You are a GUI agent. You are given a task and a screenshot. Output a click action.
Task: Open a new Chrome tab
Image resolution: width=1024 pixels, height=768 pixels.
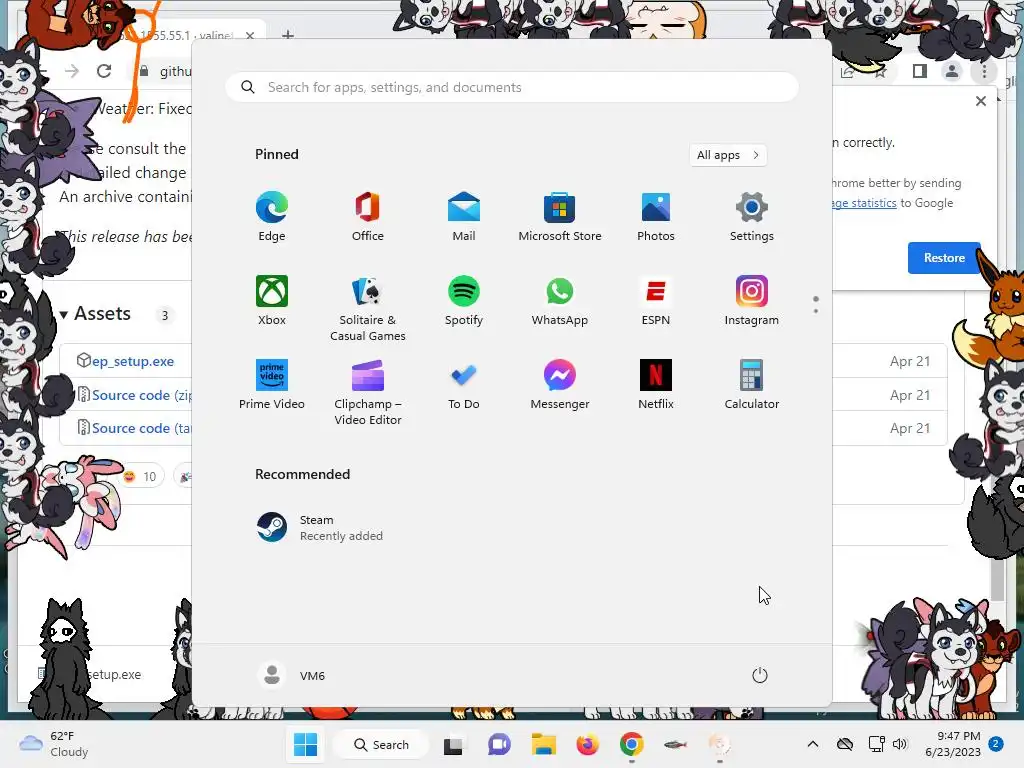coord(288,35)
